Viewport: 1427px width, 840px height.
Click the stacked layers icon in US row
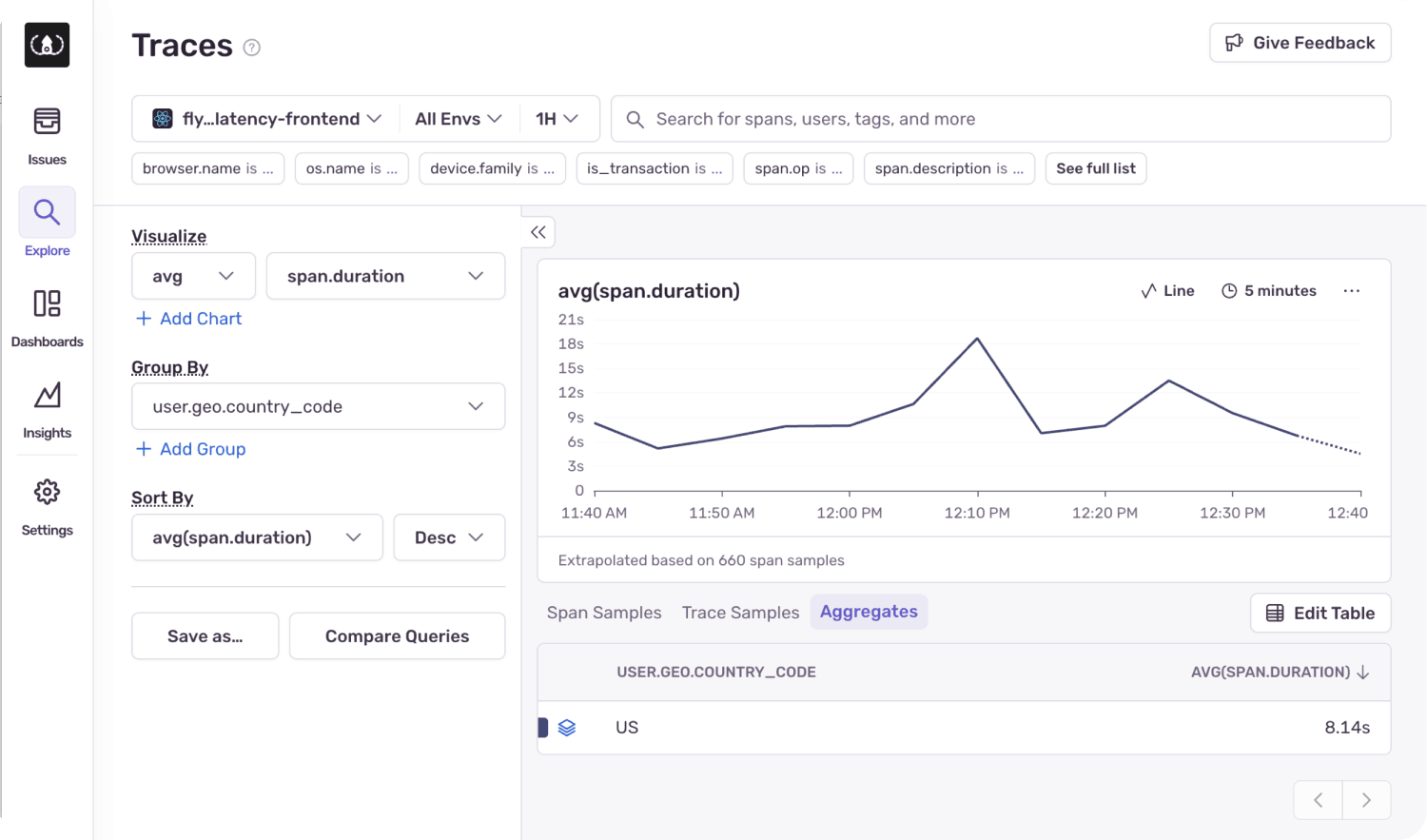coord(567,728)
